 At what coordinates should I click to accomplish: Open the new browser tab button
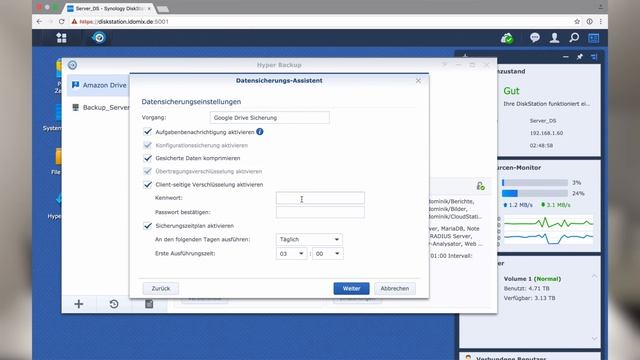[x=162, y=9]
